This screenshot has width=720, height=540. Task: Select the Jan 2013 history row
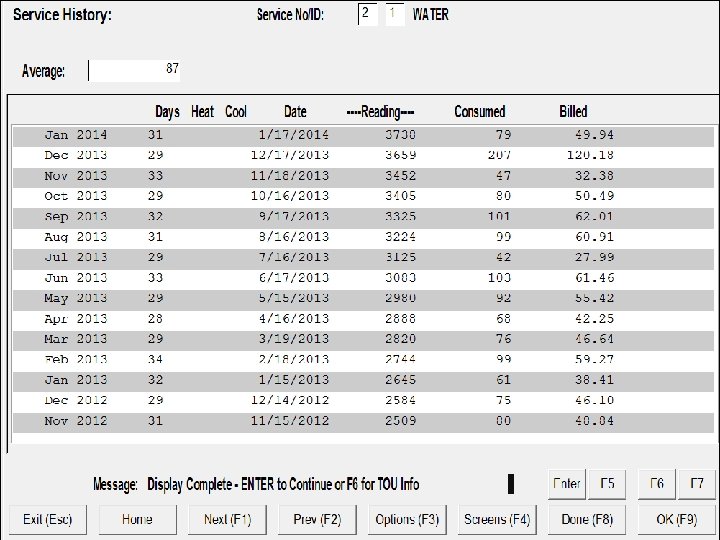[363, 381]
